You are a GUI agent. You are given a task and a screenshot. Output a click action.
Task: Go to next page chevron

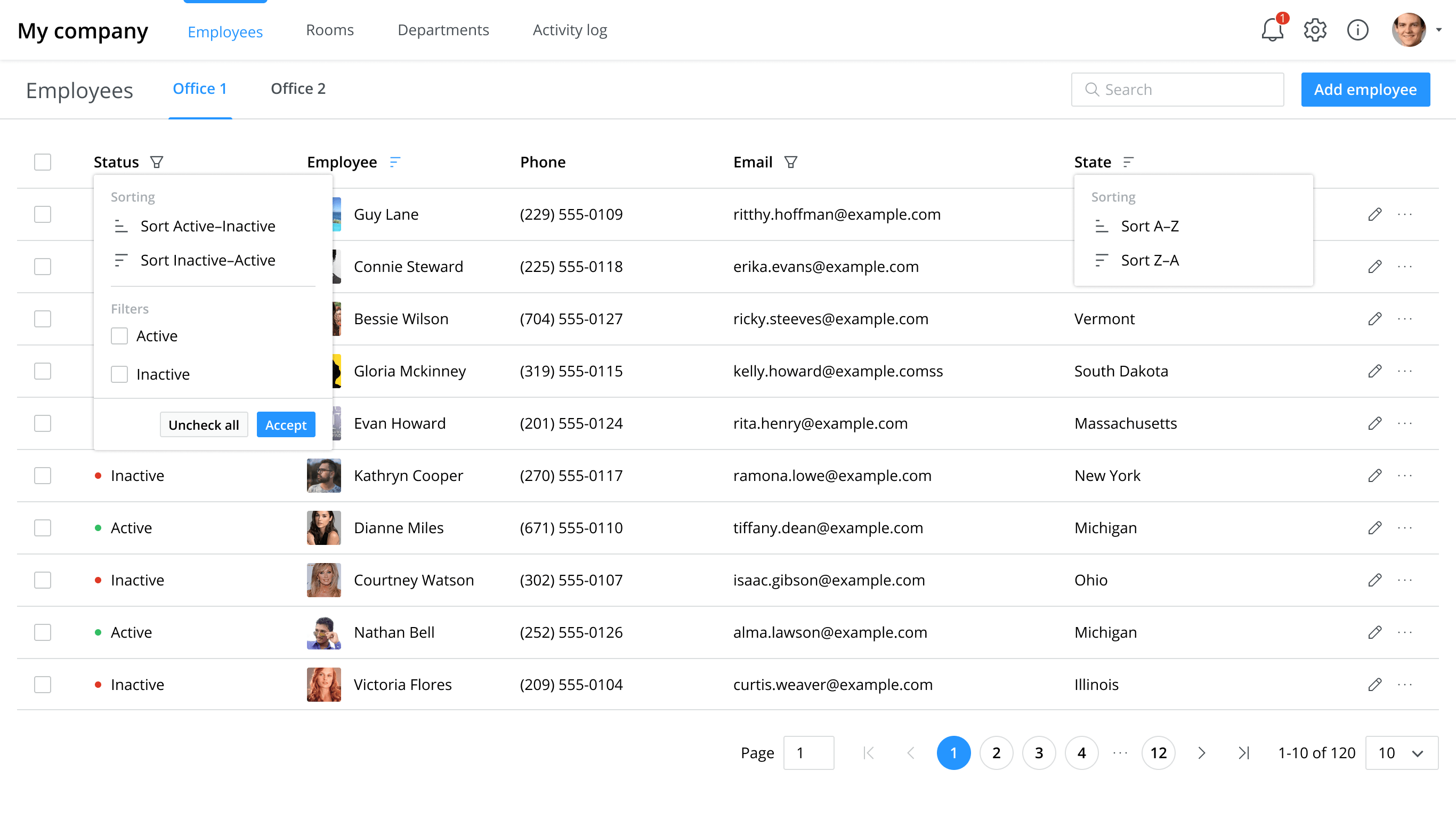pos(1202,753)
